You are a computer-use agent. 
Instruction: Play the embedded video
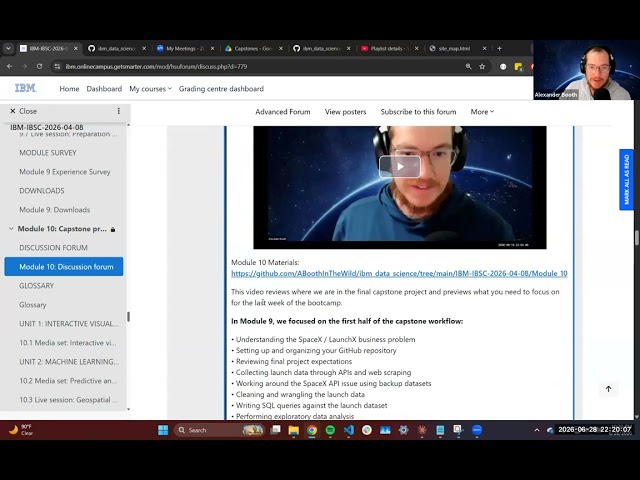(400, 167)
